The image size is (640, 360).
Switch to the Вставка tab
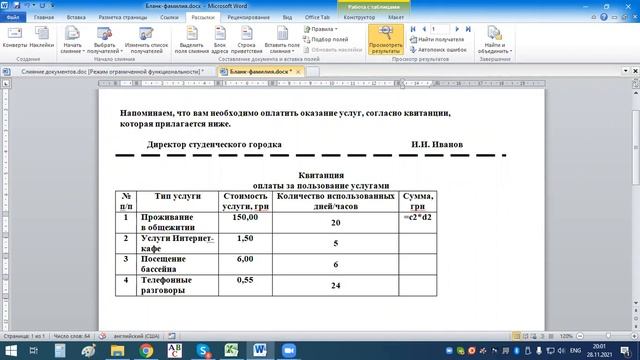tap(76, 18)
